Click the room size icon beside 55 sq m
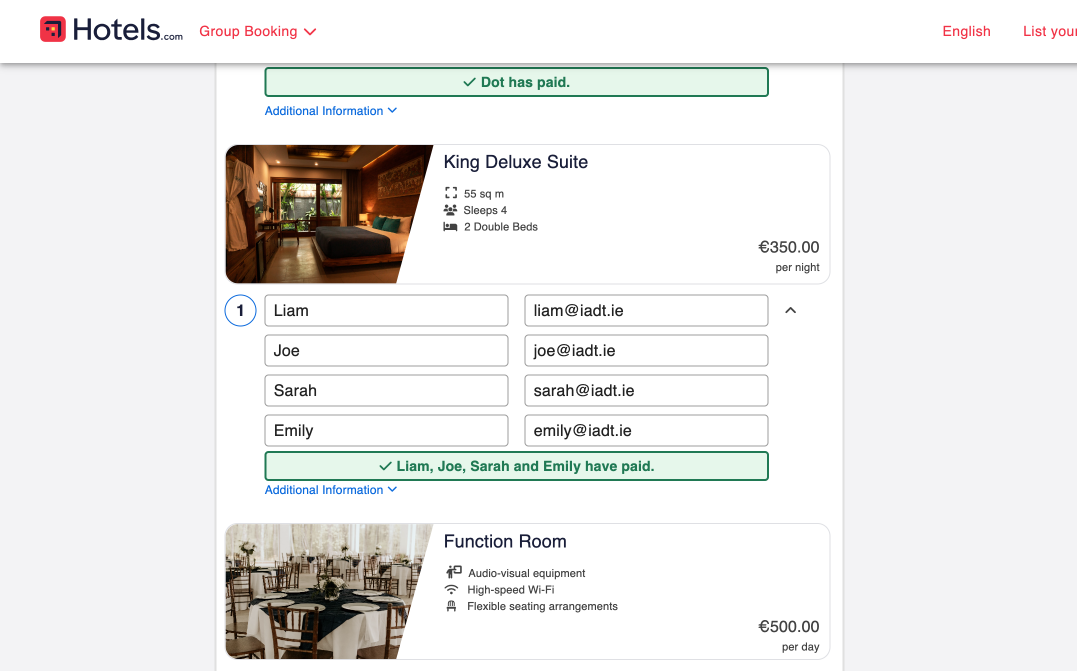 [x=451, y=194]
